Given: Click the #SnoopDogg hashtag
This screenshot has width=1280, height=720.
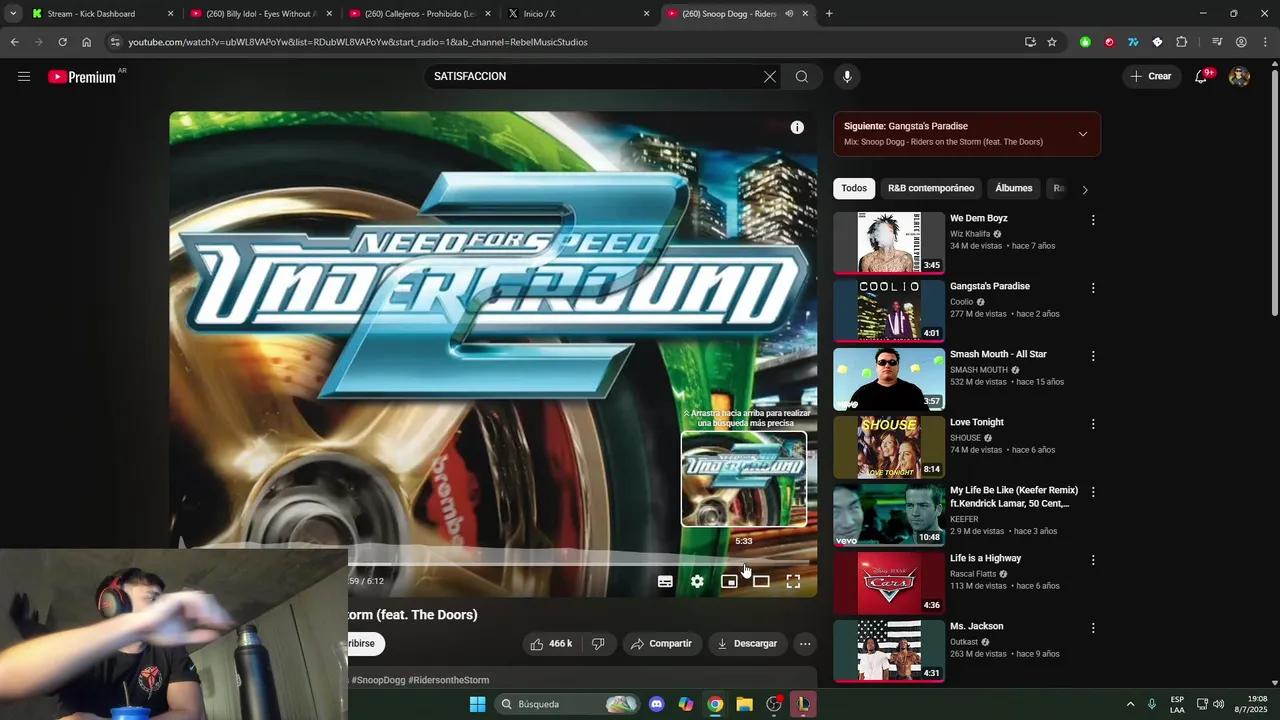Looking at the screenshot, I should coord(378,680).
